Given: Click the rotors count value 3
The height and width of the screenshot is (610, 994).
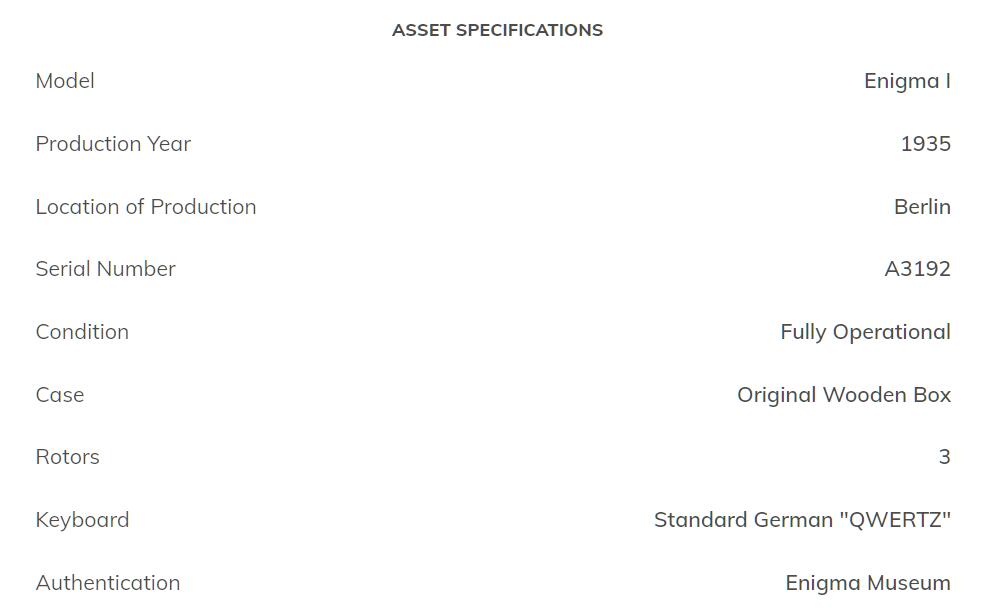Looking at the screenshot, I should (x=944, y=457).
